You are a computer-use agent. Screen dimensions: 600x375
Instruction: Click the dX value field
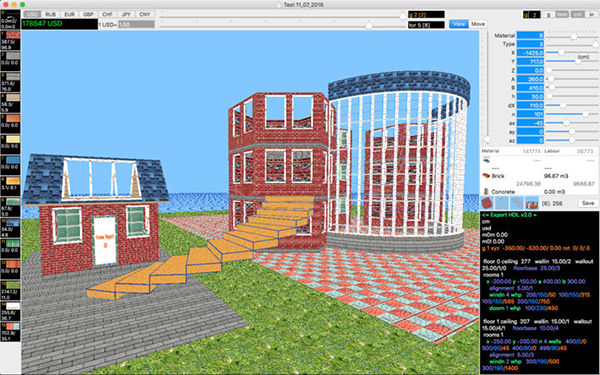click(530, 105)
